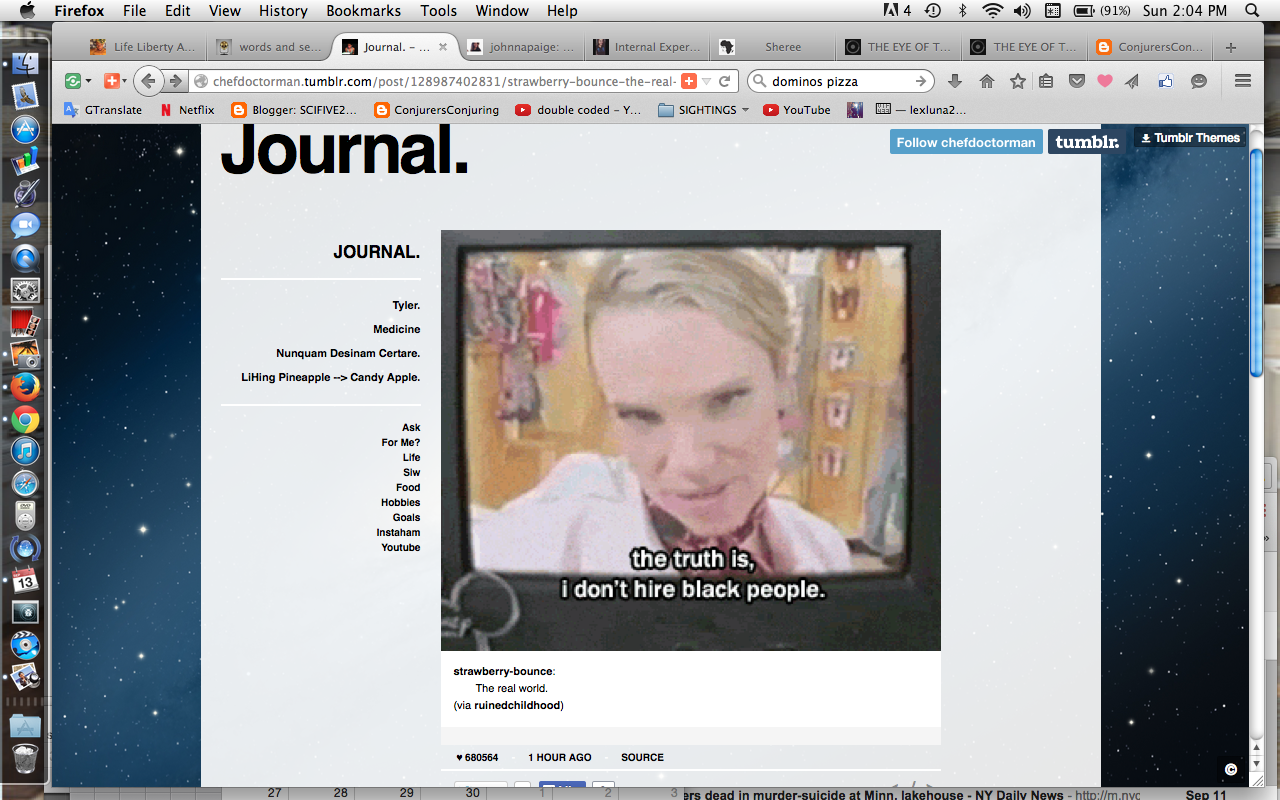Click the thumbs-up like toolbar icon
The image size is (1280, 800).
[x=1165, y=81]
